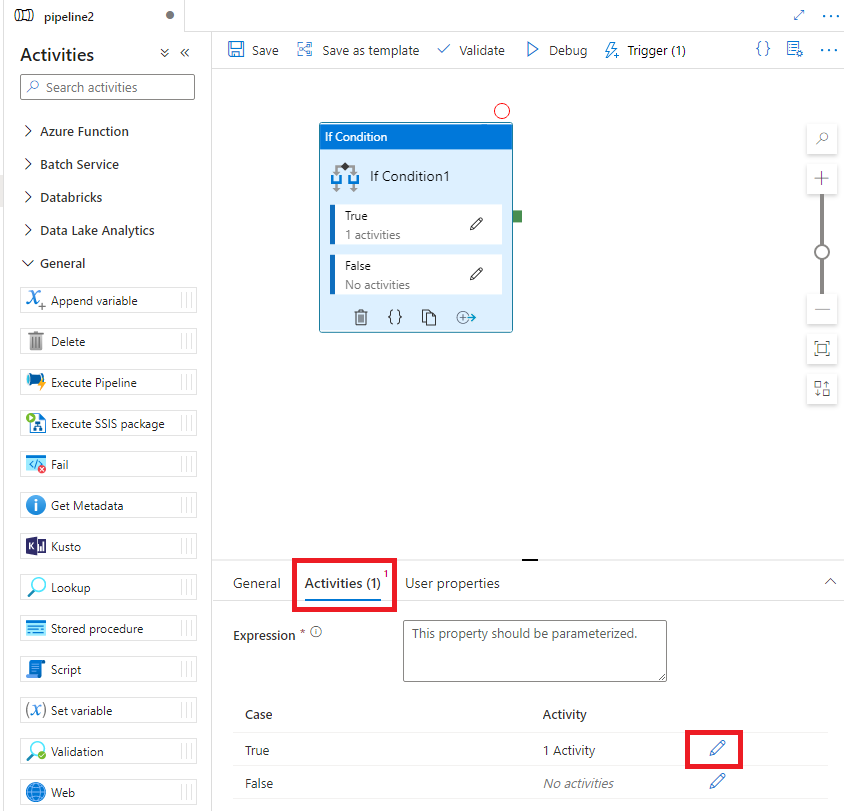Select the Execute SSIS package activity
Screen dimensions: 844x811
pos(108,423)
